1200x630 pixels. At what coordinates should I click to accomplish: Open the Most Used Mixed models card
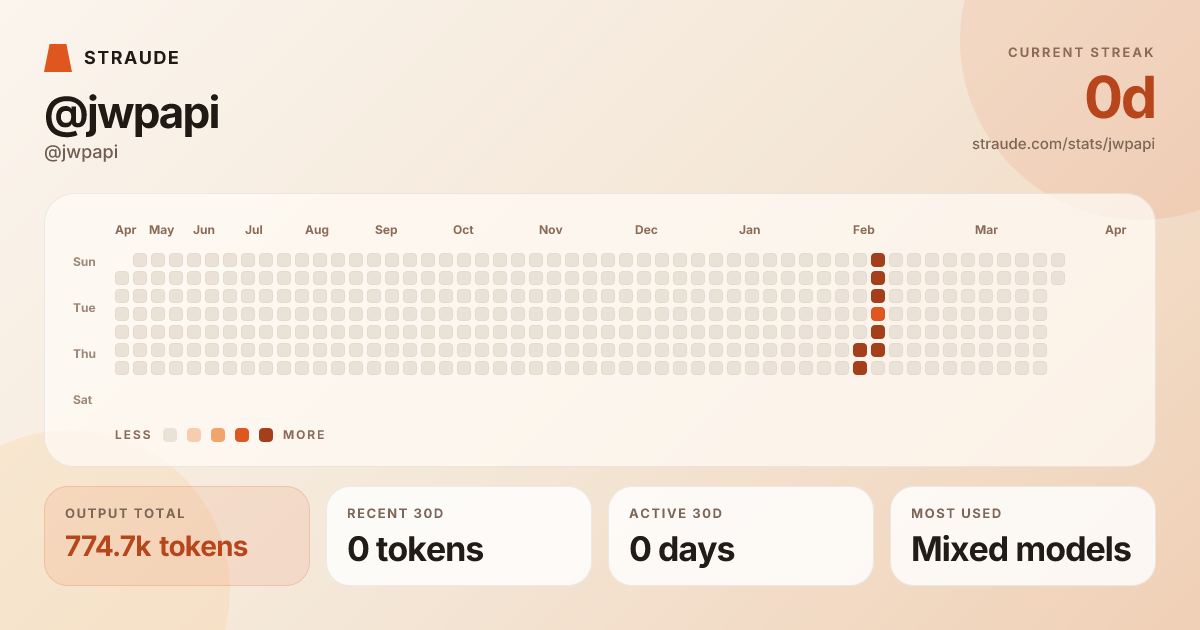point(1023,536)
